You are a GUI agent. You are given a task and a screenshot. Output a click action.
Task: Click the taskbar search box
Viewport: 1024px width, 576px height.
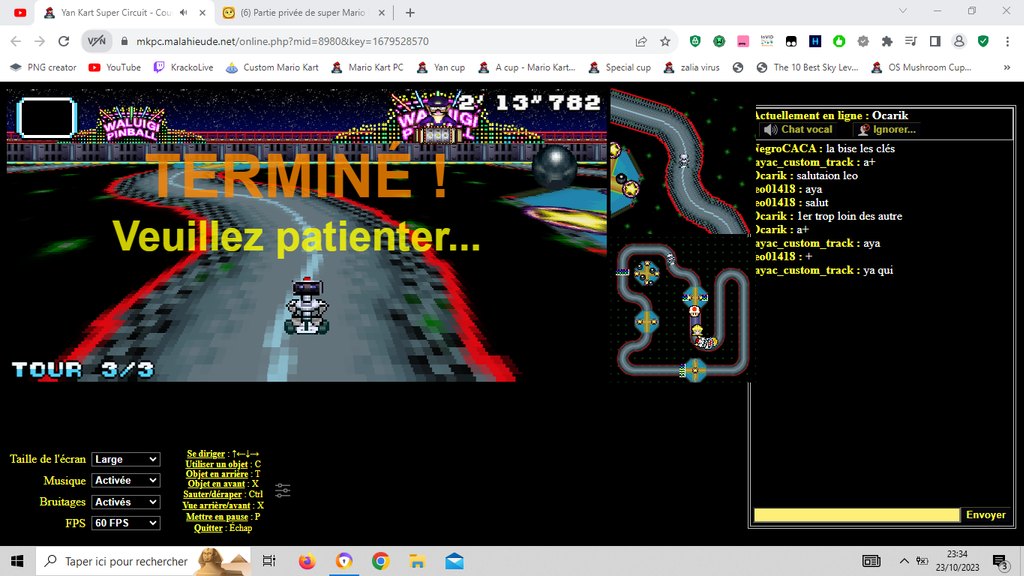(143, 561)
